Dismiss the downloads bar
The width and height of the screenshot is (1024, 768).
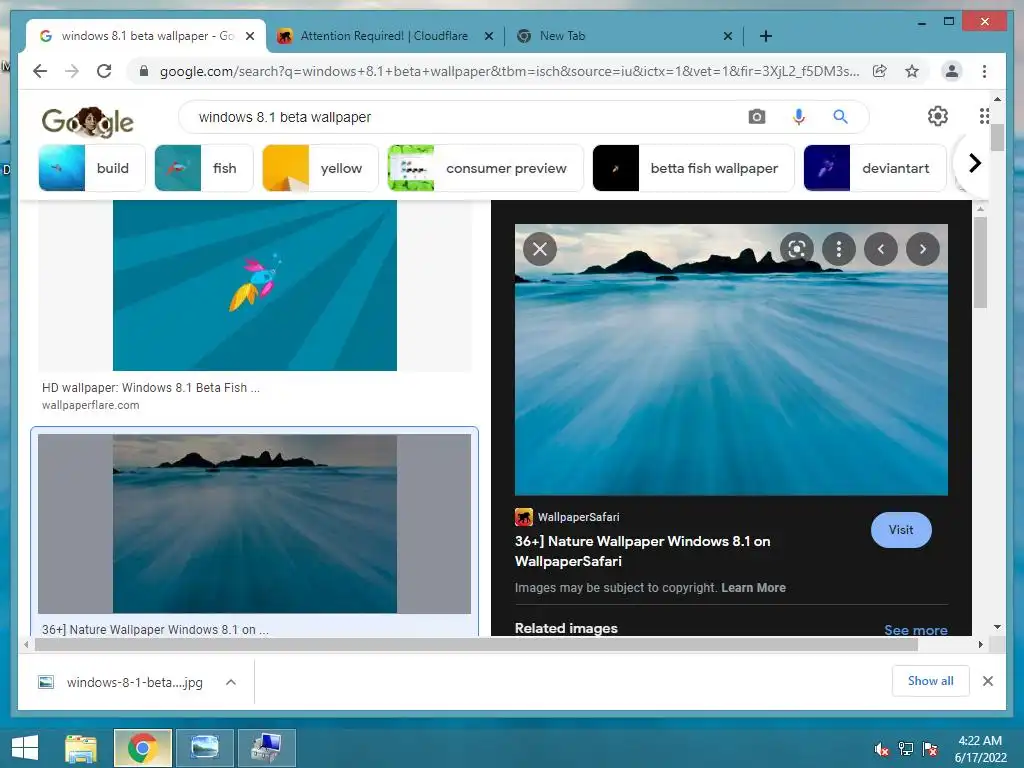(x=987, y=681)
